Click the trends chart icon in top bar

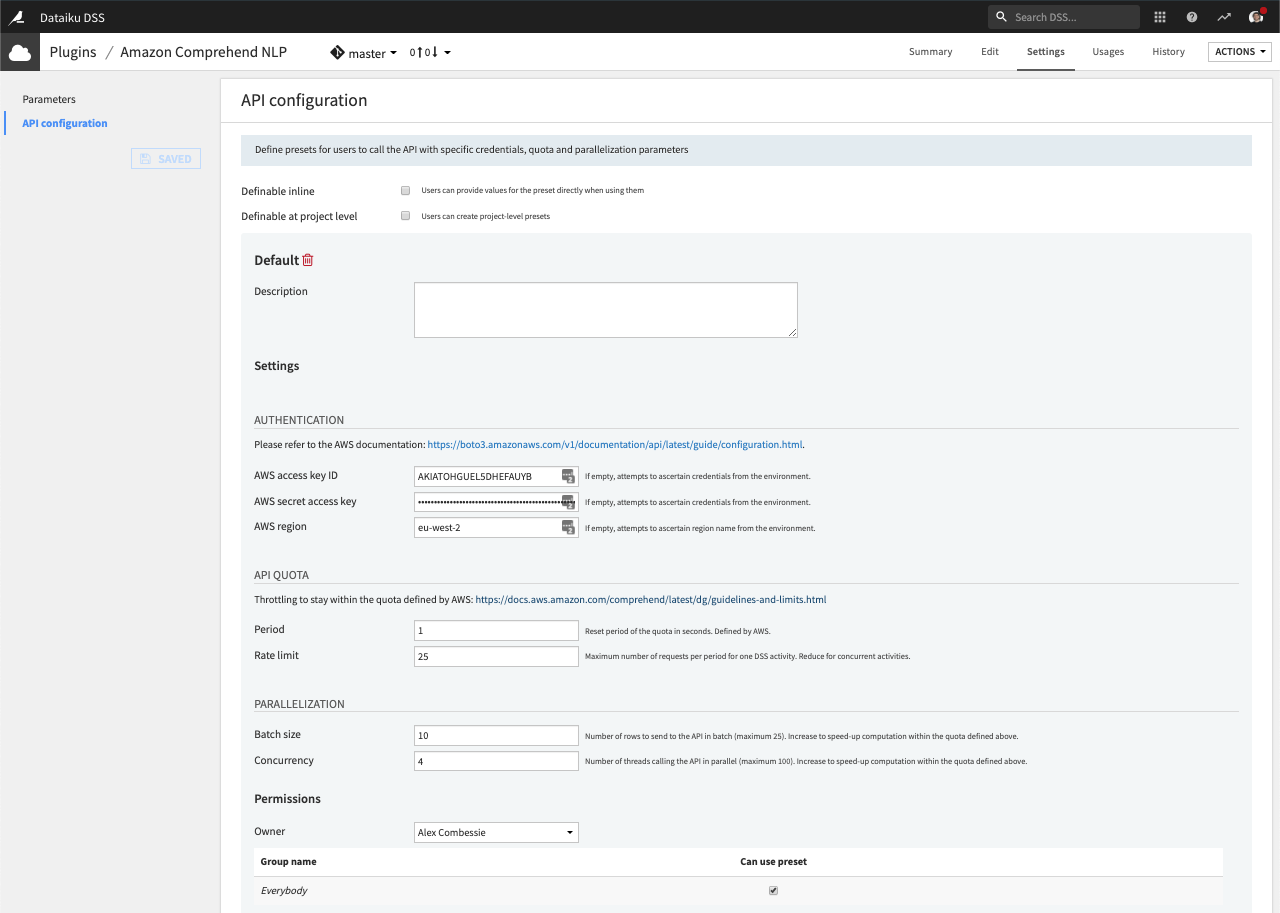(x=1223, y=17)
